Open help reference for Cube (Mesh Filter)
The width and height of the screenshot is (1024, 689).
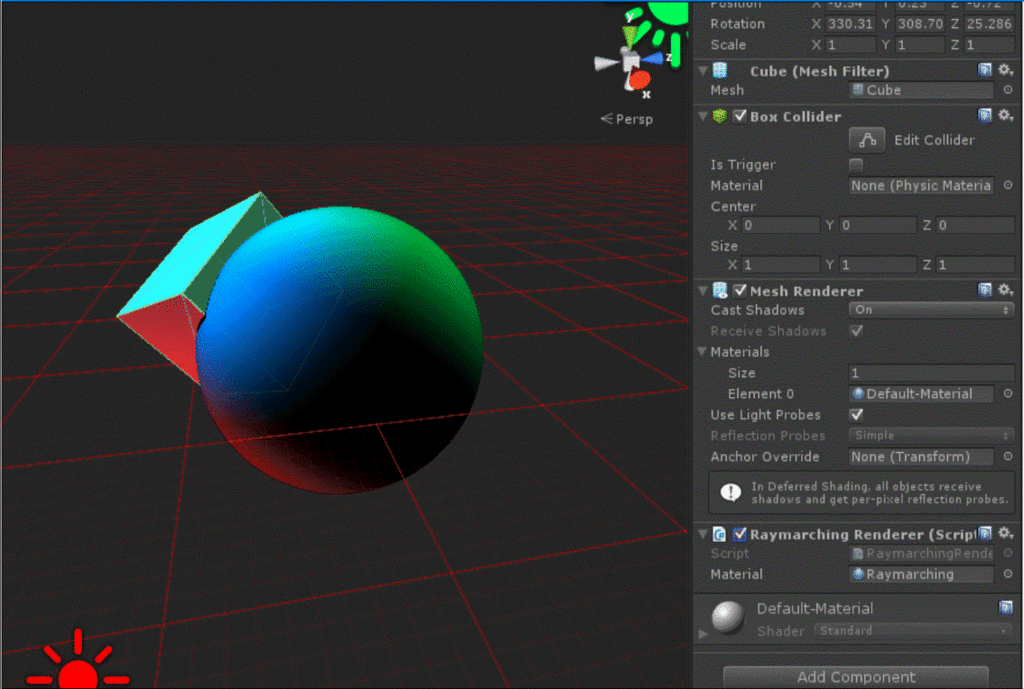coord(985,70)
